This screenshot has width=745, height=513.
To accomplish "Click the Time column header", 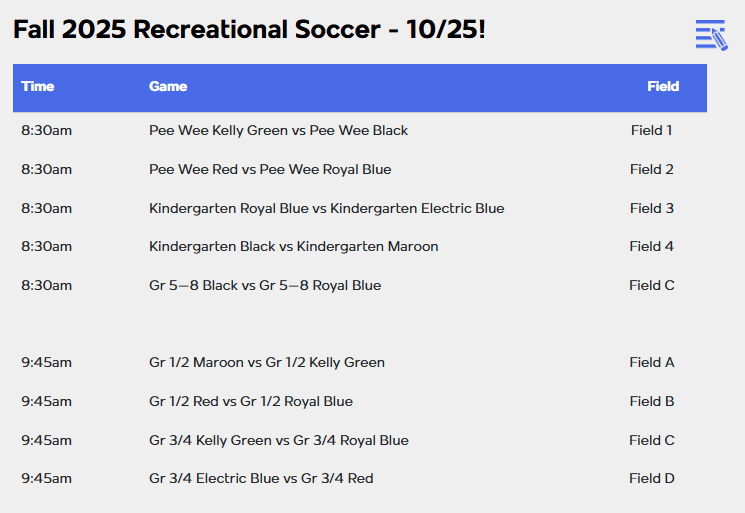I will (x=38, y=87).
